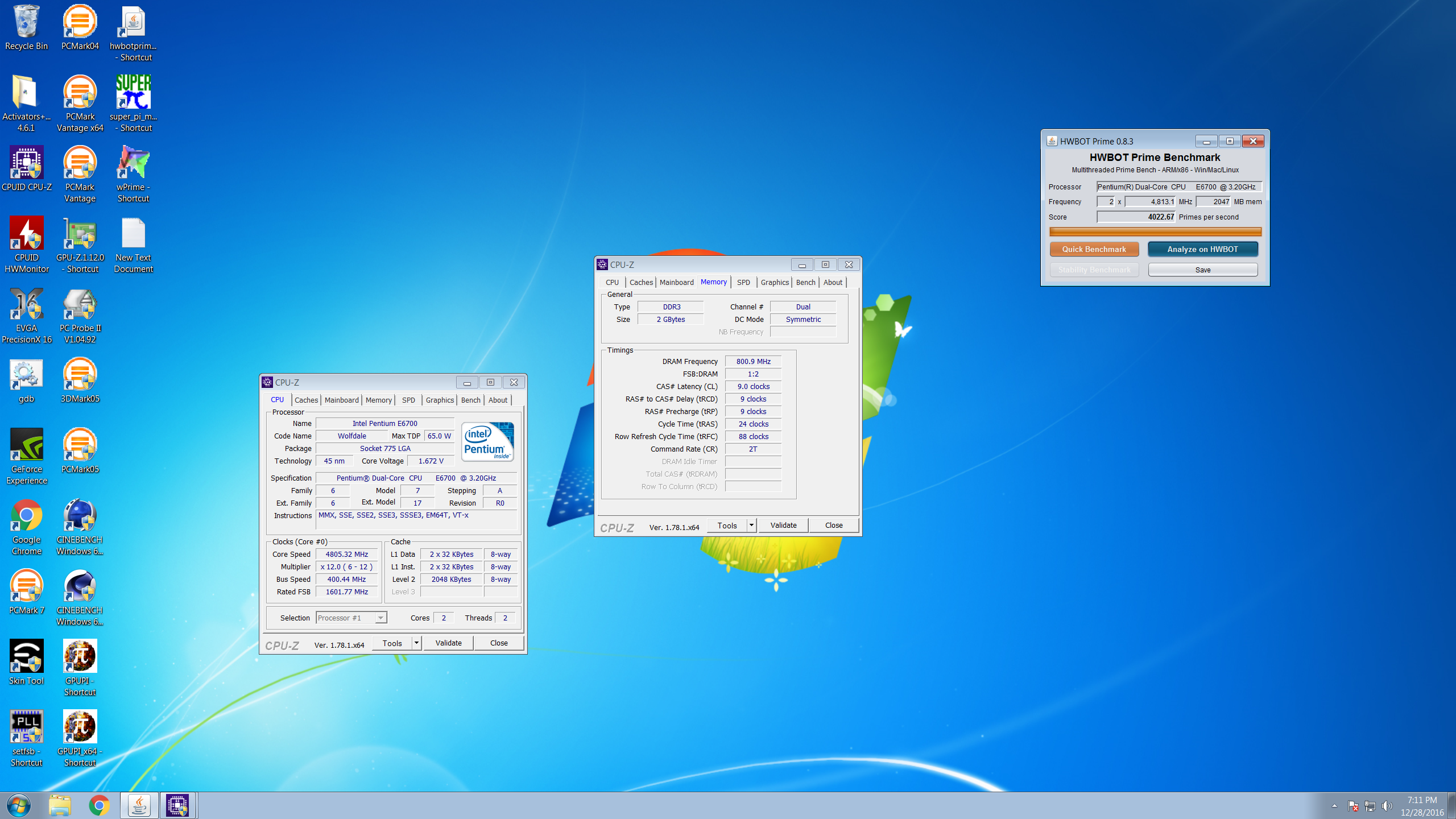The width and height of the screenshot is (1456, 819).
Task: Switch to CPU-Z taskbar button
Action: pyautogui.click(x=177, y=805)
